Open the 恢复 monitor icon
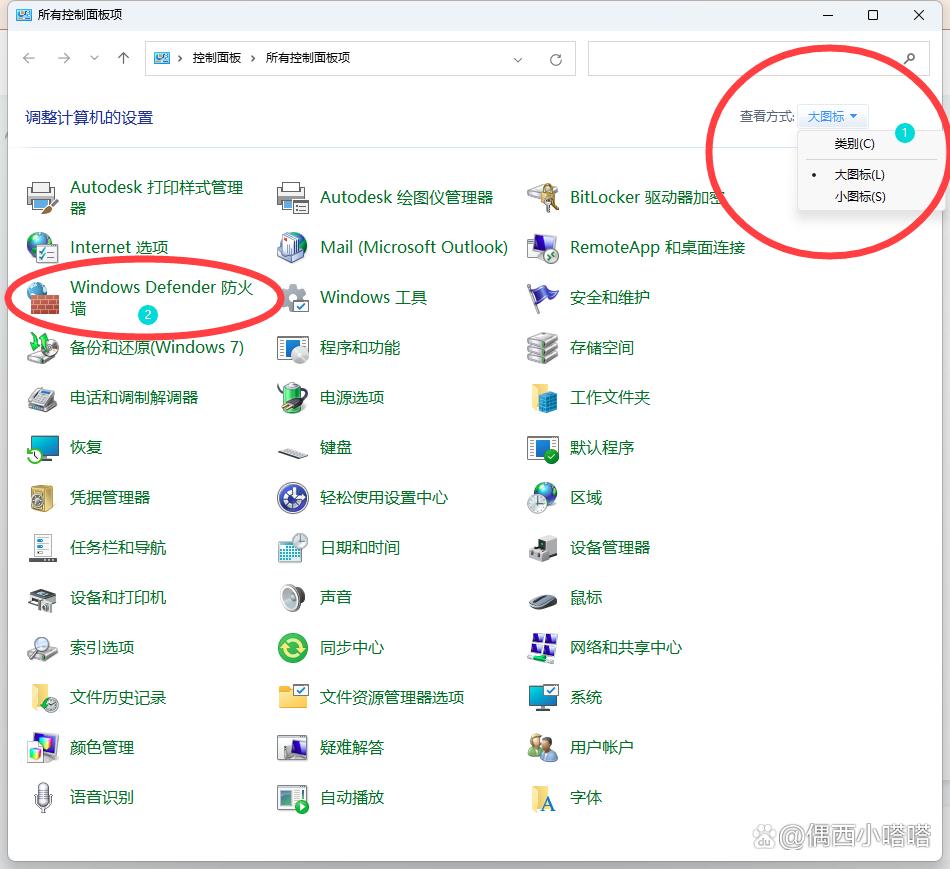This screenshot has width=950, height=869. click(42, 448)
